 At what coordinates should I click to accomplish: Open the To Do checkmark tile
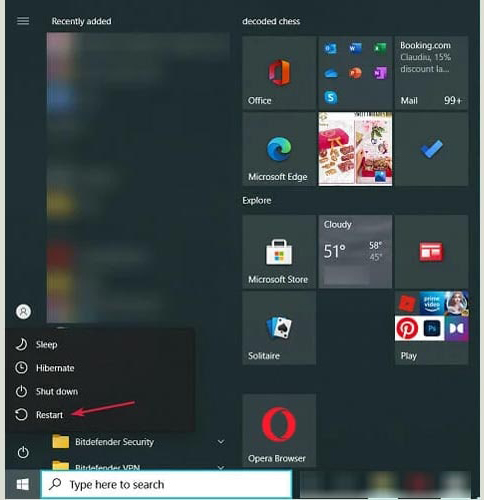click(431, 149)
